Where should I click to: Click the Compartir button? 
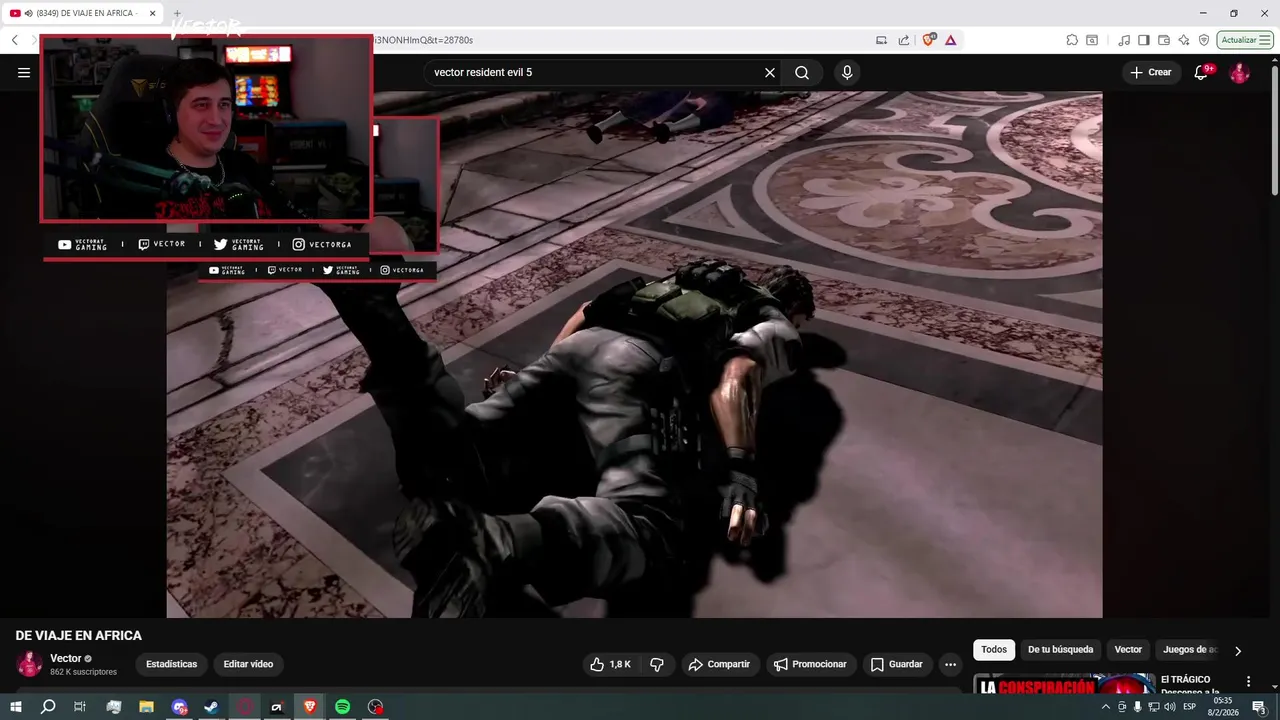(718, 664)
